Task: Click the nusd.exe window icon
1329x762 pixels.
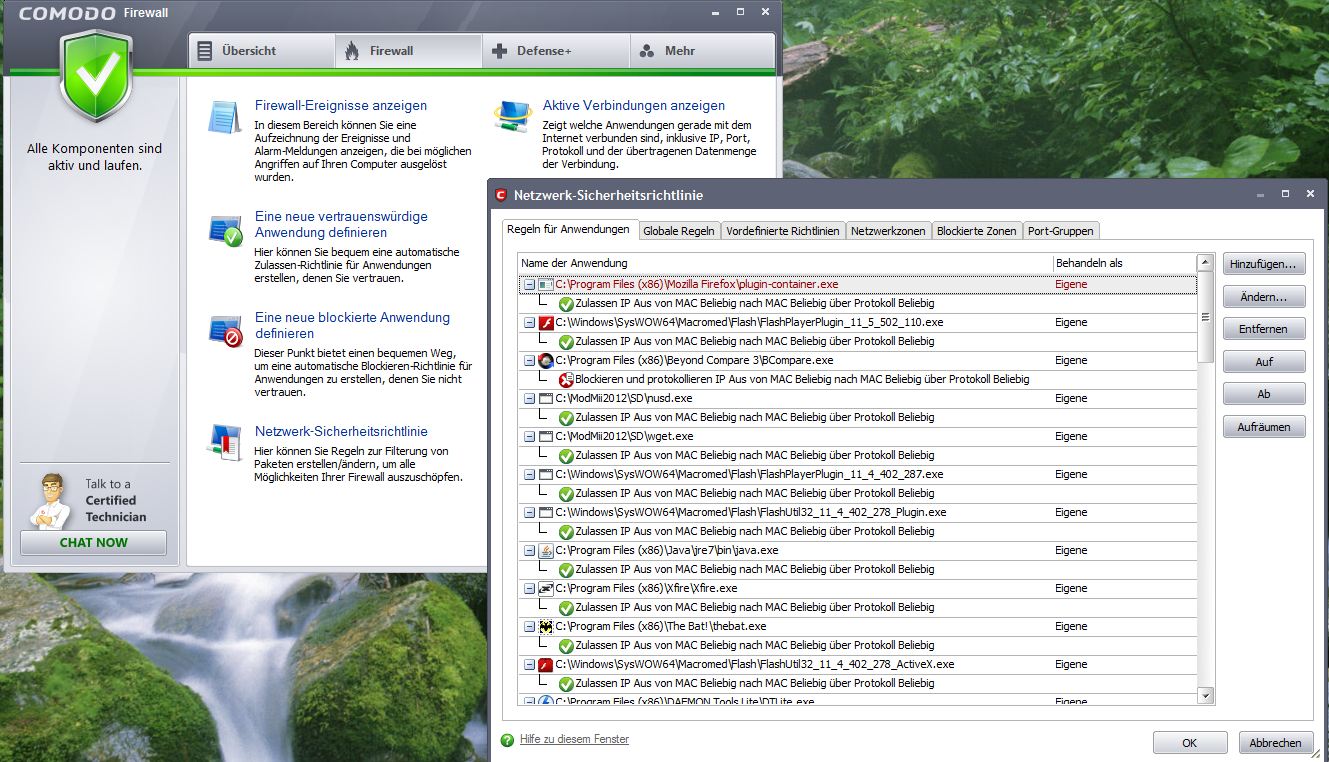Action: point(546,399)
